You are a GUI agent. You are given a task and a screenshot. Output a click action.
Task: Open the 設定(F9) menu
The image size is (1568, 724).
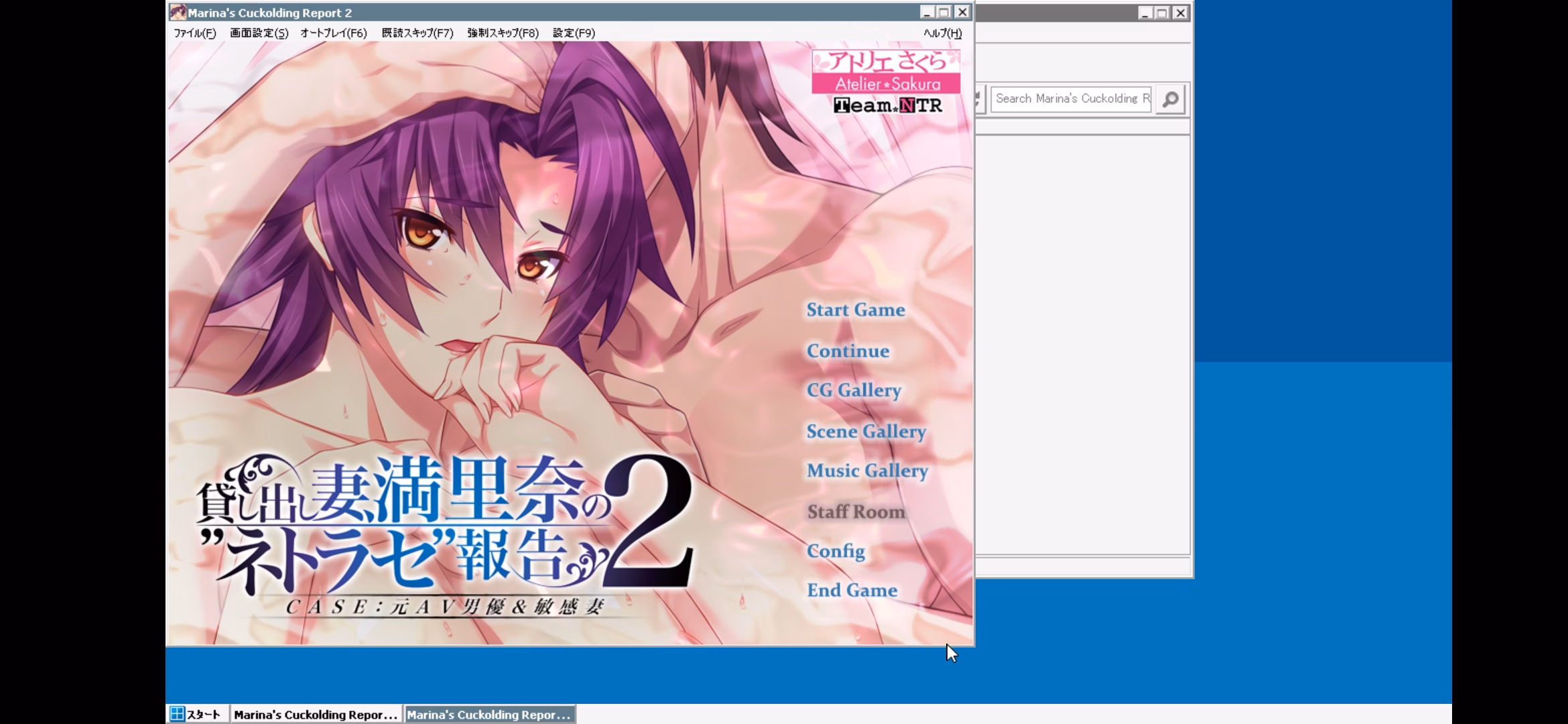(574, 33)
